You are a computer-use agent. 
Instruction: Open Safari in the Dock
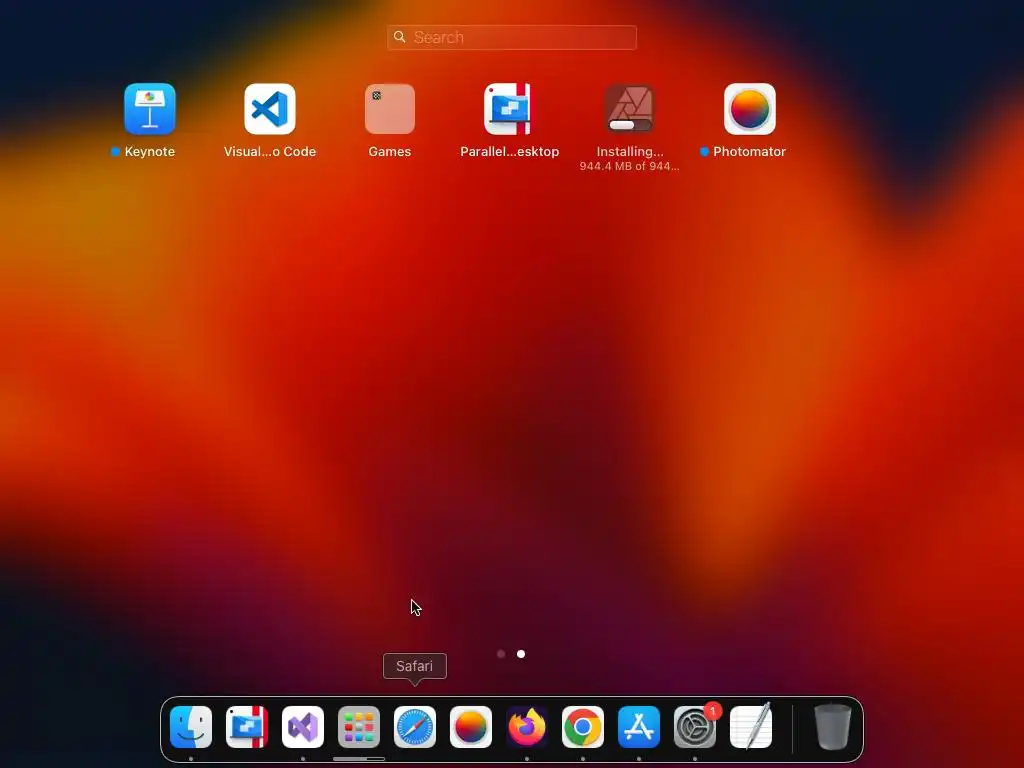(x=415, y=727)
